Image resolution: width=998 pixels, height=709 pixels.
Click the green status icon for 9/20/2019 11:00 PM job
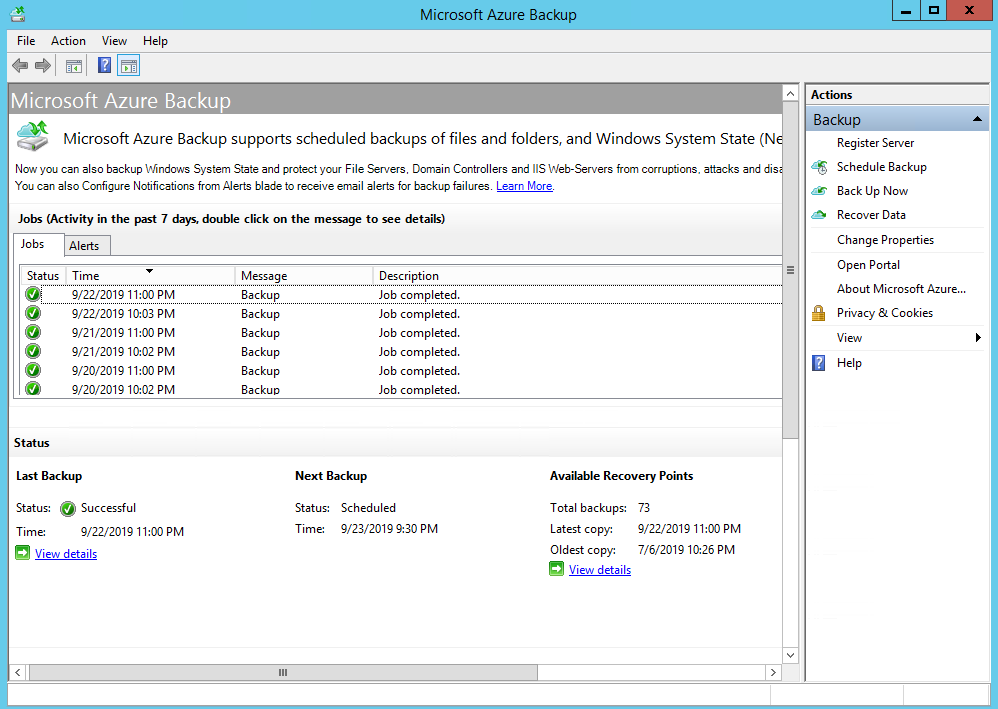[x=32, y=370]
